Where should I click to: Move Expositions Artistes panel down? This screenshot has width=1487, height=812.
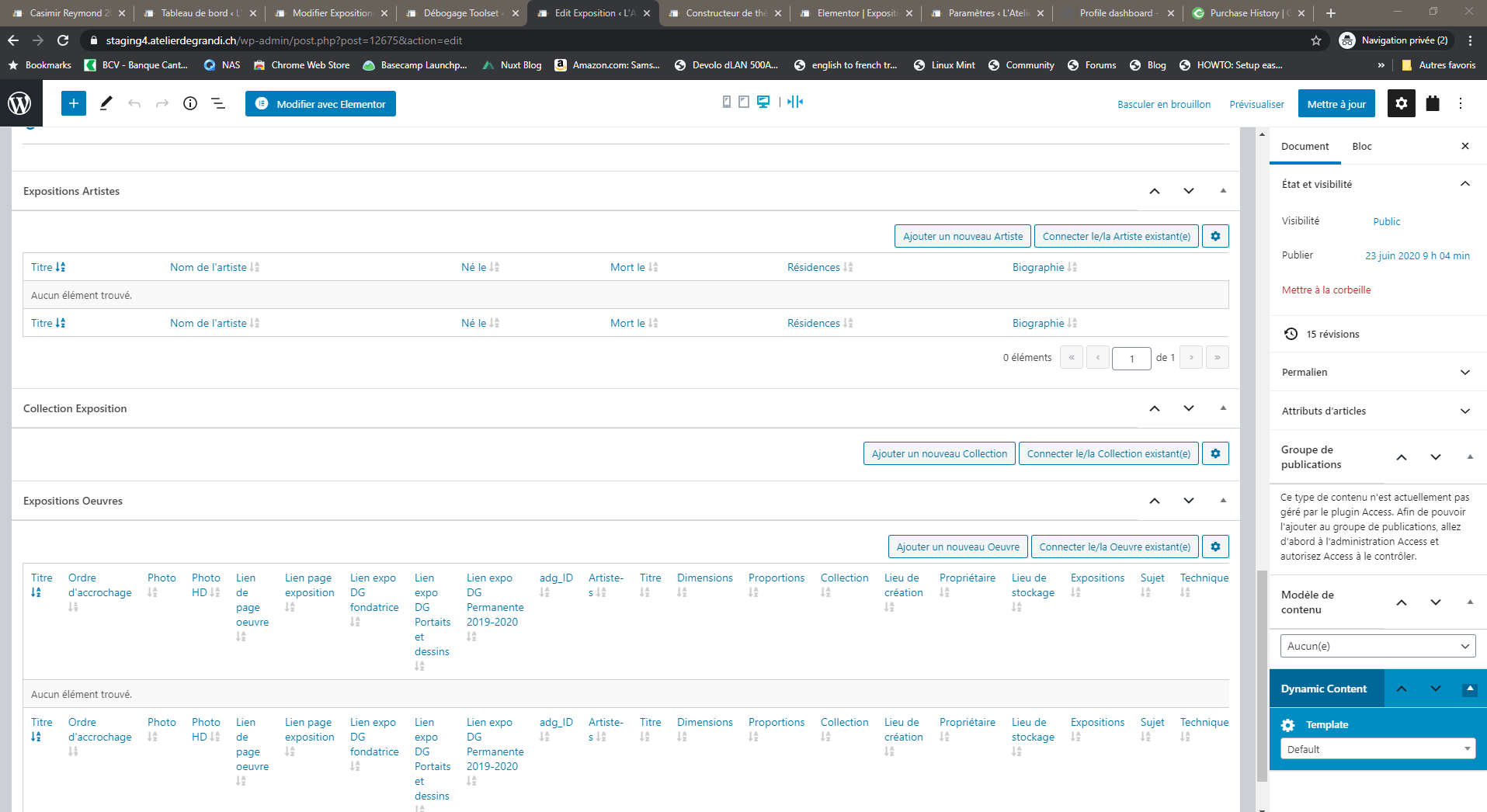click(x=1189, y=191)
